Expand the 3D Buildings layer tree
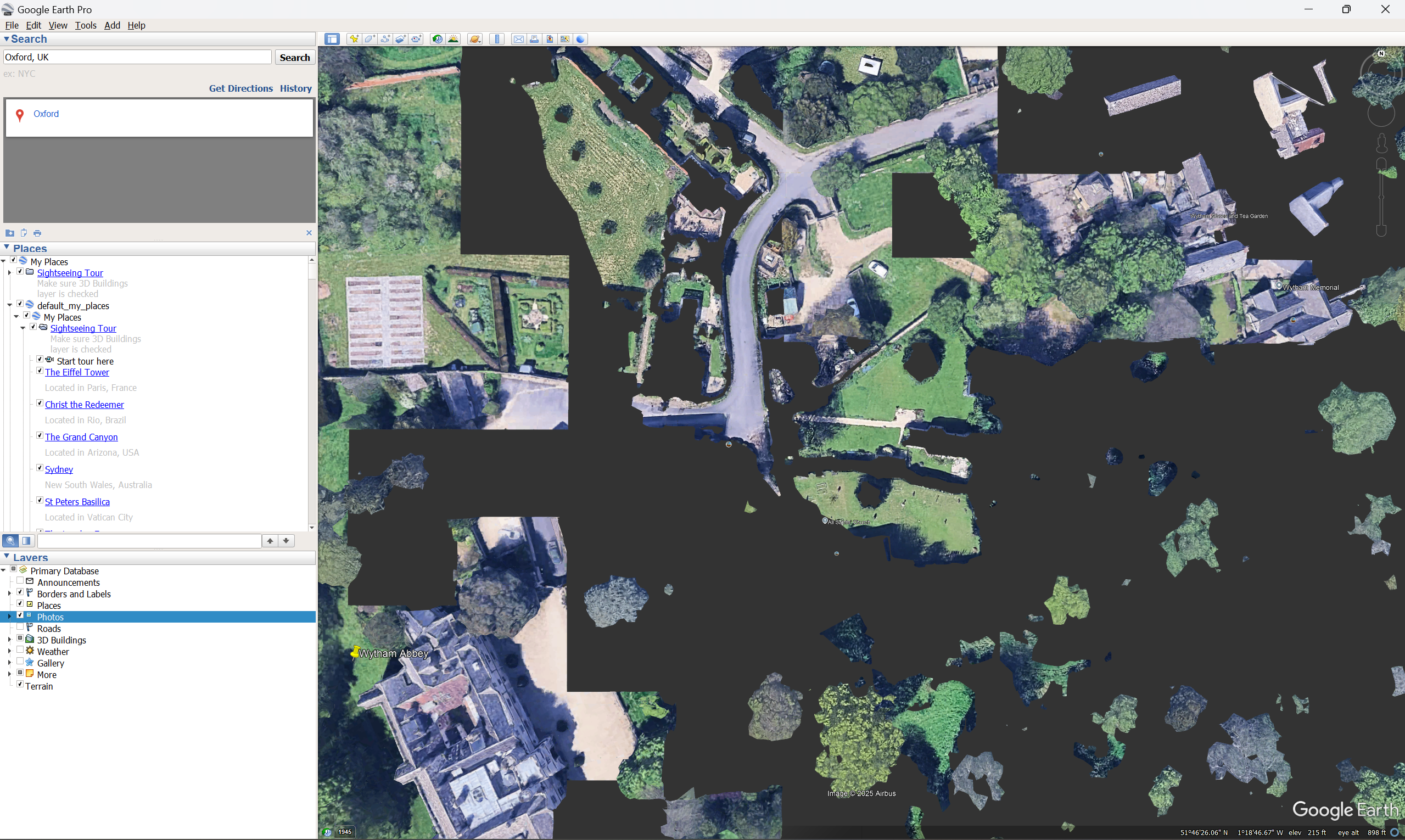Screen dimensions: 1405x840 [x=9, y=640]
